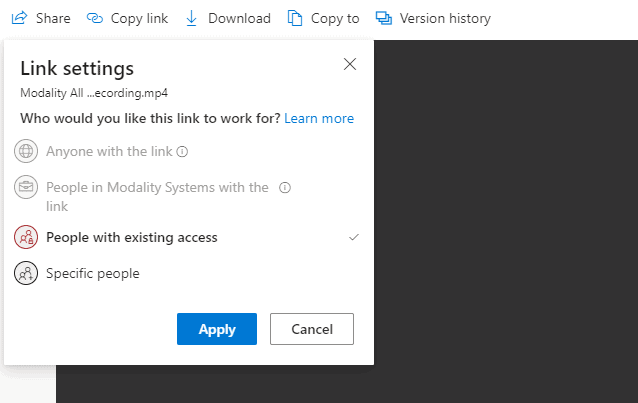Click the briefcase icon for Modality Systems
The image size is (638, 403).
[26, 187]
